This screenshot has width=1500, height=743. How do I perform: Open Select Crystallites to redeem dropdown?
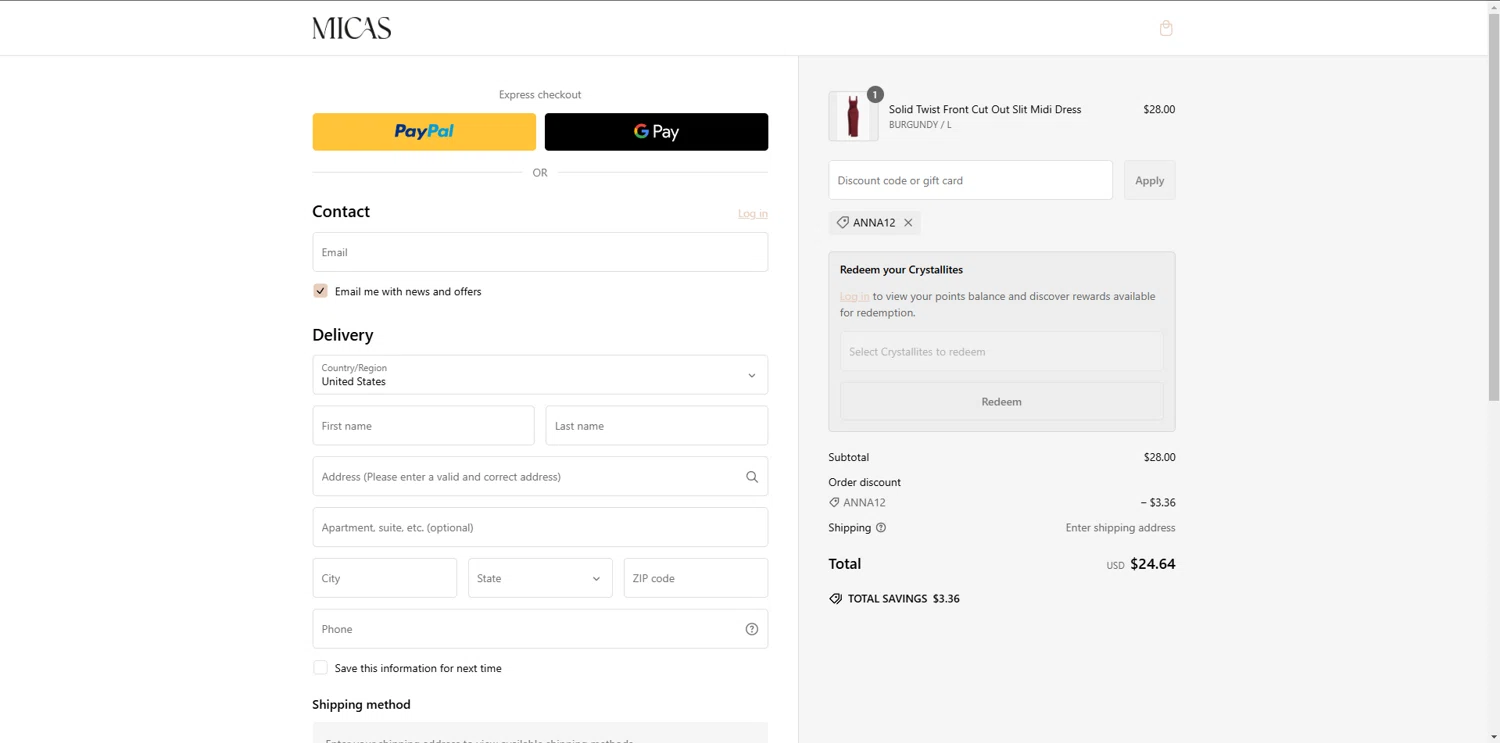1001,352
